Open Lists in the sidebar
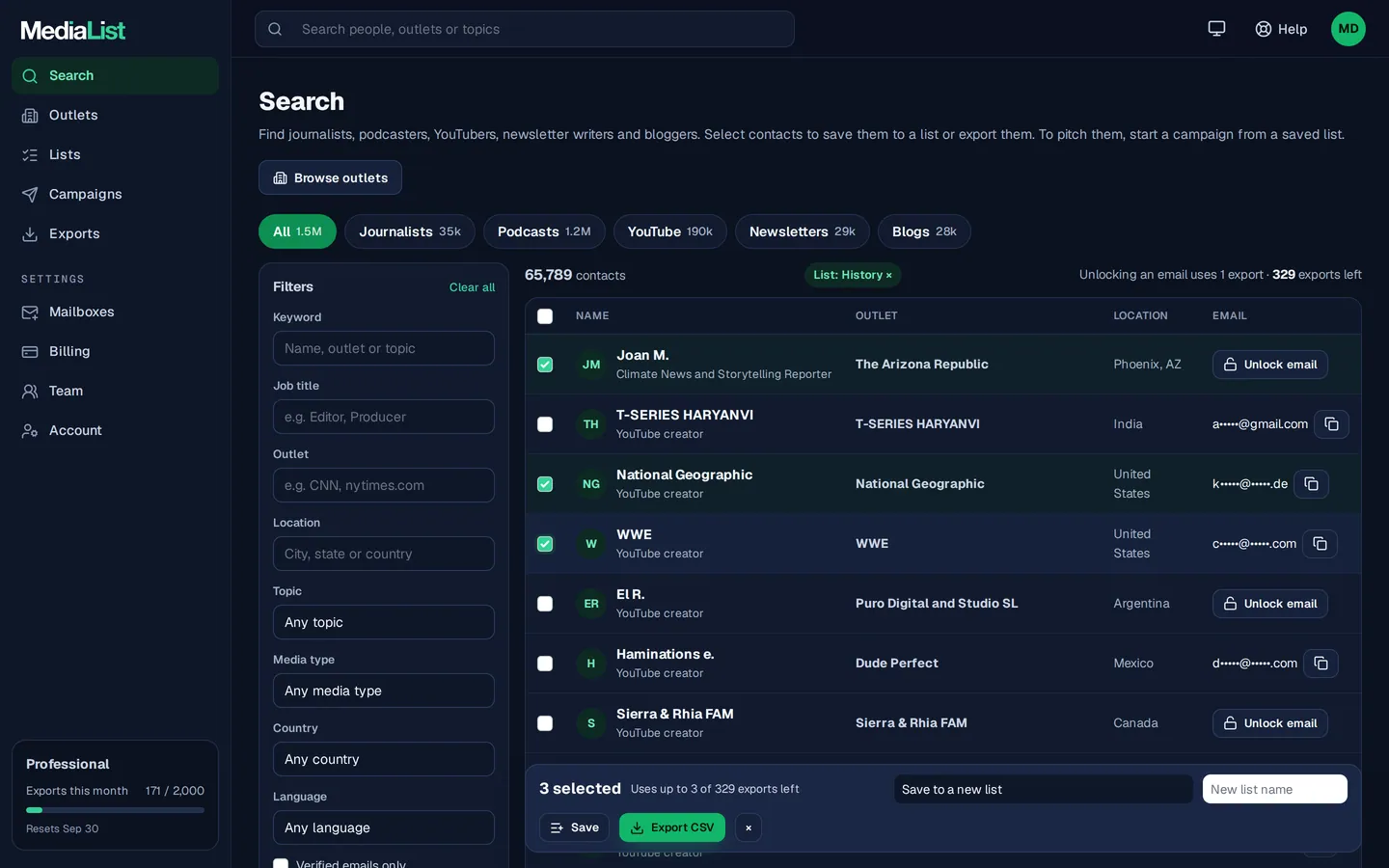The width and height of the screenshot is (1389, 868). (x=115, y=154)
